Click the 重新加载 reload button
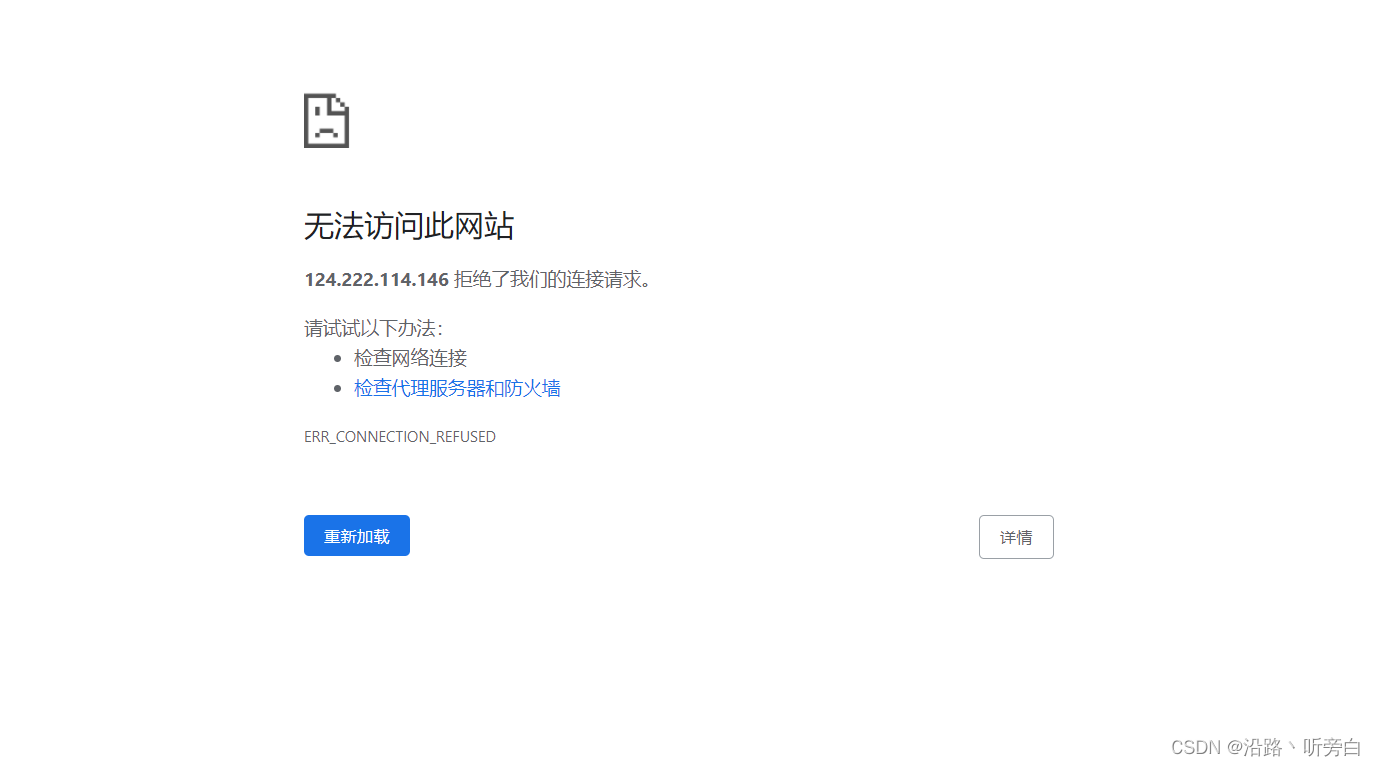This screenshot has width=1375, height=766. [x=356, y=535]
